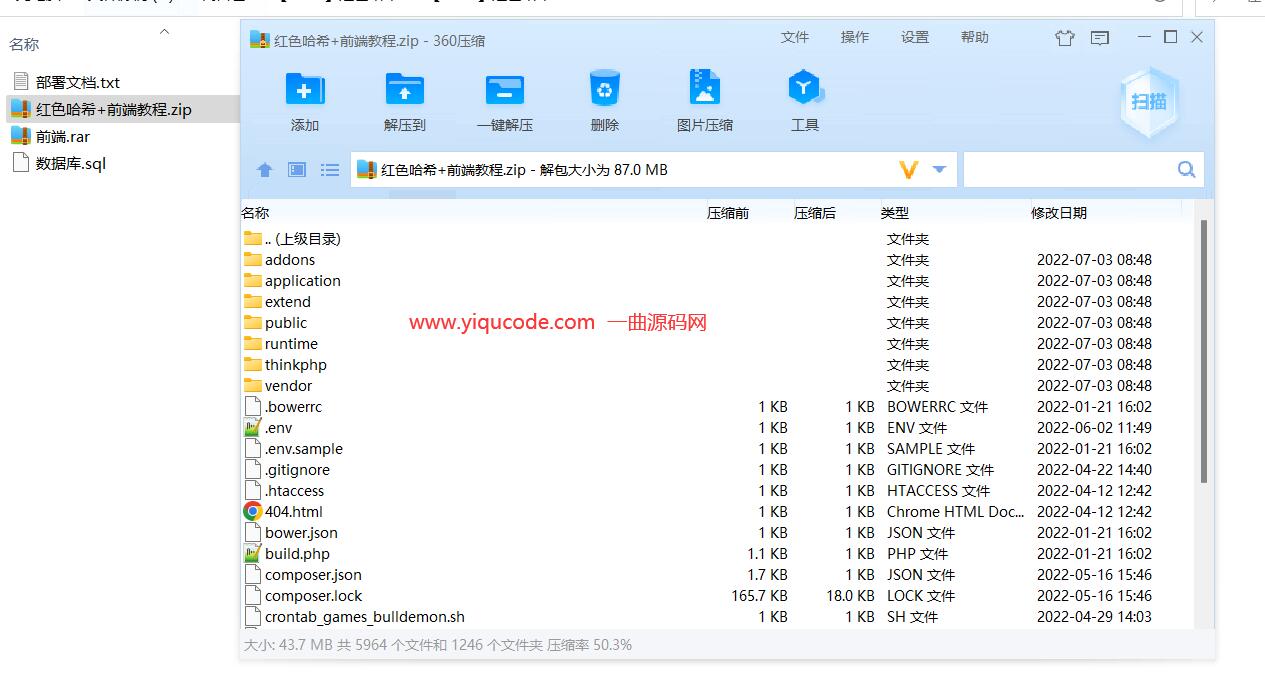The width and height of the screenshot is (1265, 673).
Task: Switch to the thumbnail view icon
Action: (297, 170)
